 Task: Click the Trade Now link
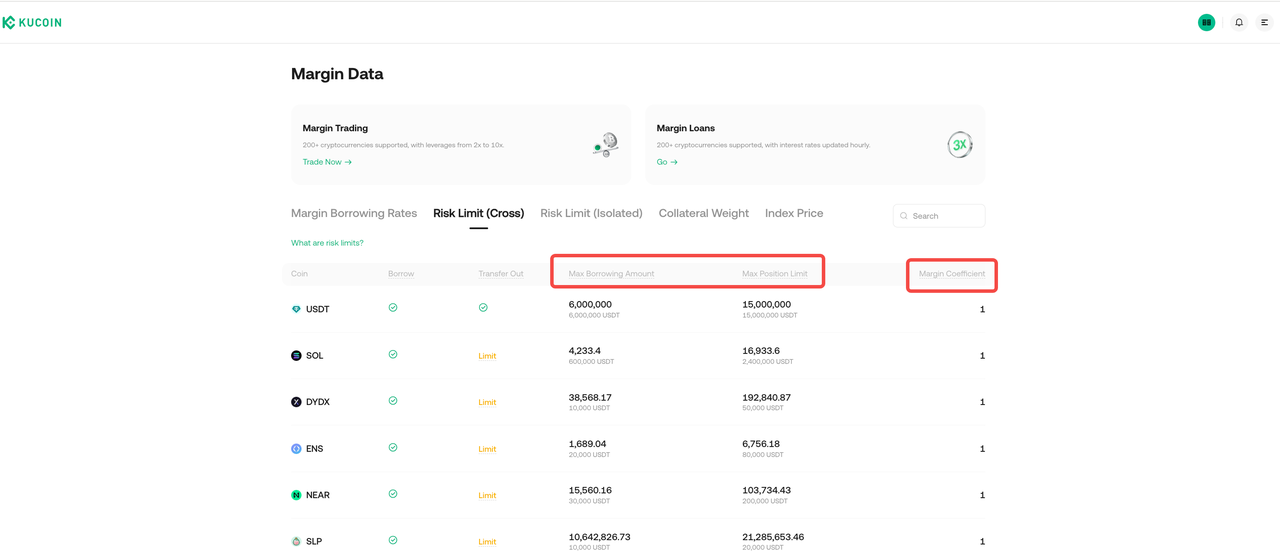[x=327, y=162]
